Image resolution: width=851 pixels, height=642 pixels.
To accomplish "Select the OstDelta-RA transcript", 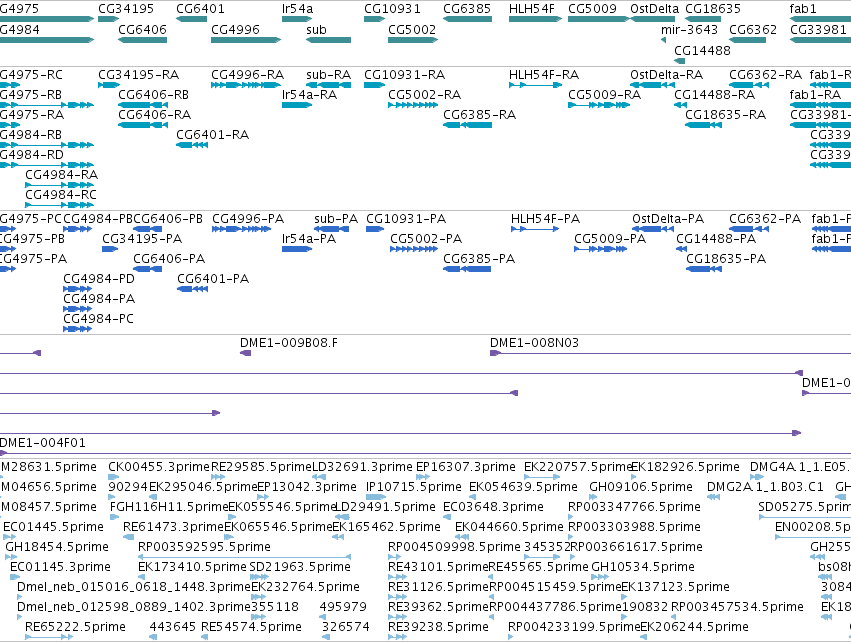I will click(652, 85).
